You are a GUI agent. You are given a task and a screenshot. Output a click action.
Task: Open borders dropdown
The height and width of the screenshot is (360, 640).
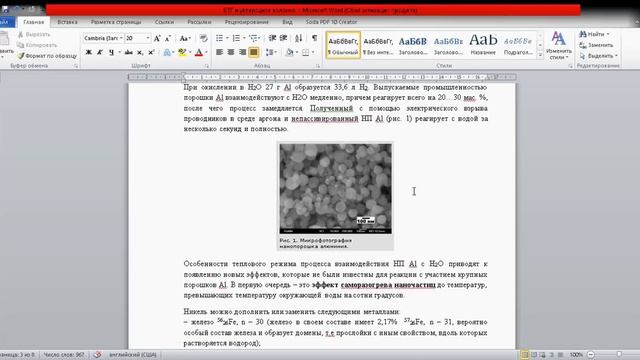point(313,52)
